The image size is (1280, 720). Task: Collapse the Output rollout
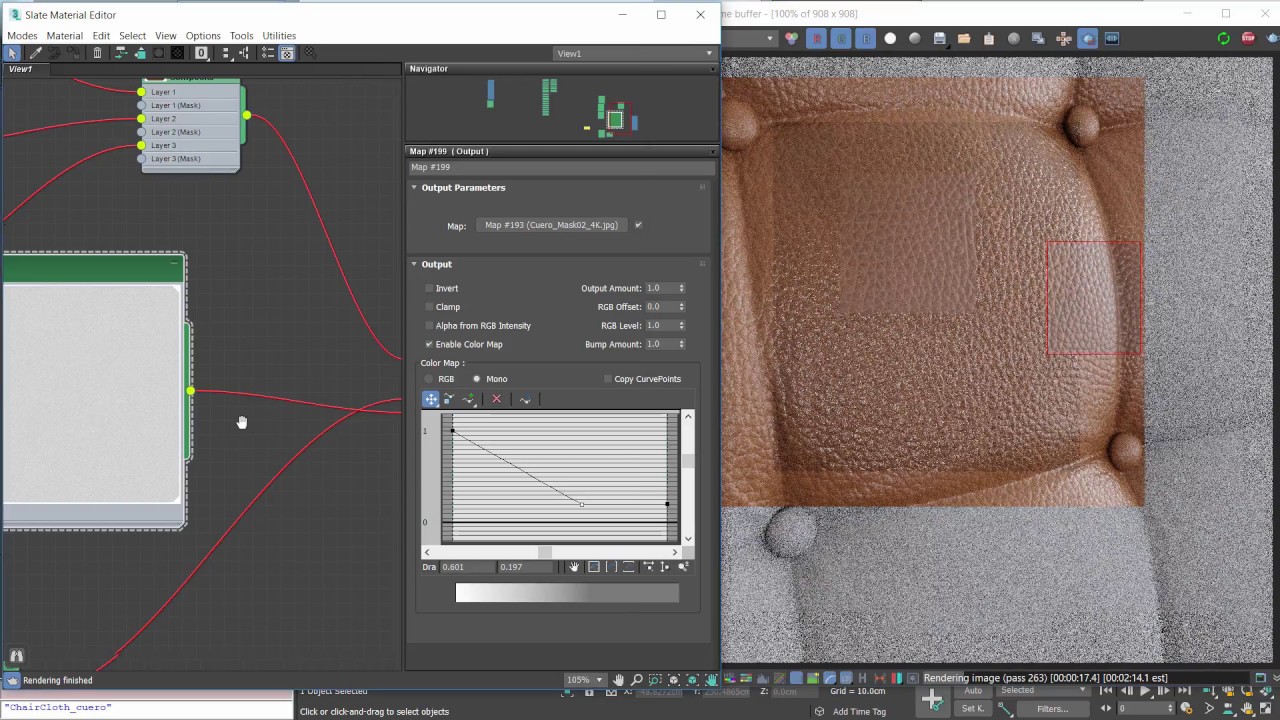pyautogui.click(x=414, y=264)
